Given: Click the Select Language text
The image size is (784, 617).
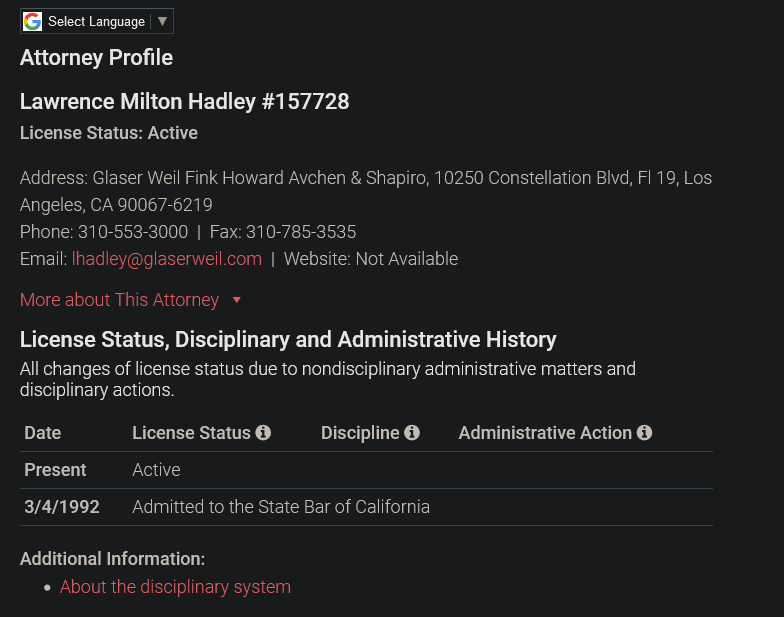Looking at the screenshot, I should 95,21.
